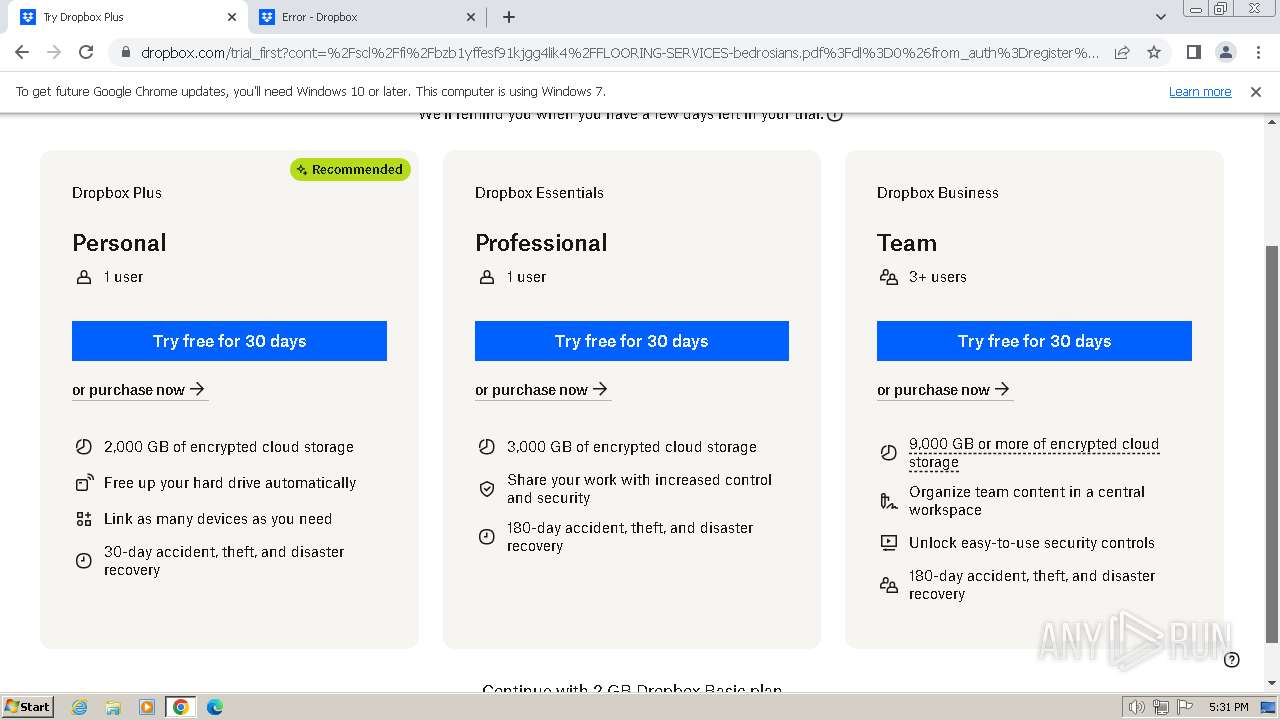Screen dimensions: 1280x720
Task: Click the 2,000 GB storage clock icon
Action: 84,447
